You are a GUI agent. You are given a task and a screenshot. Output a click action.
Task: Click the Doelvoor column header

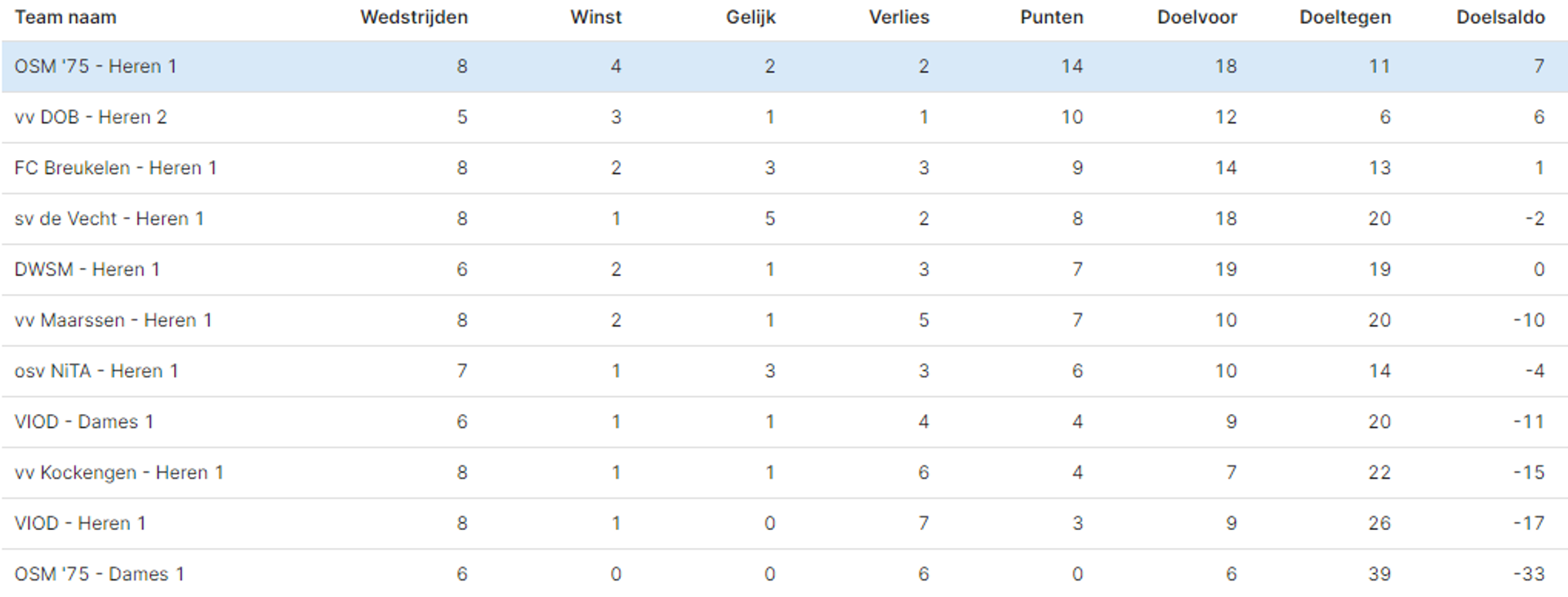coord(1197,17)
